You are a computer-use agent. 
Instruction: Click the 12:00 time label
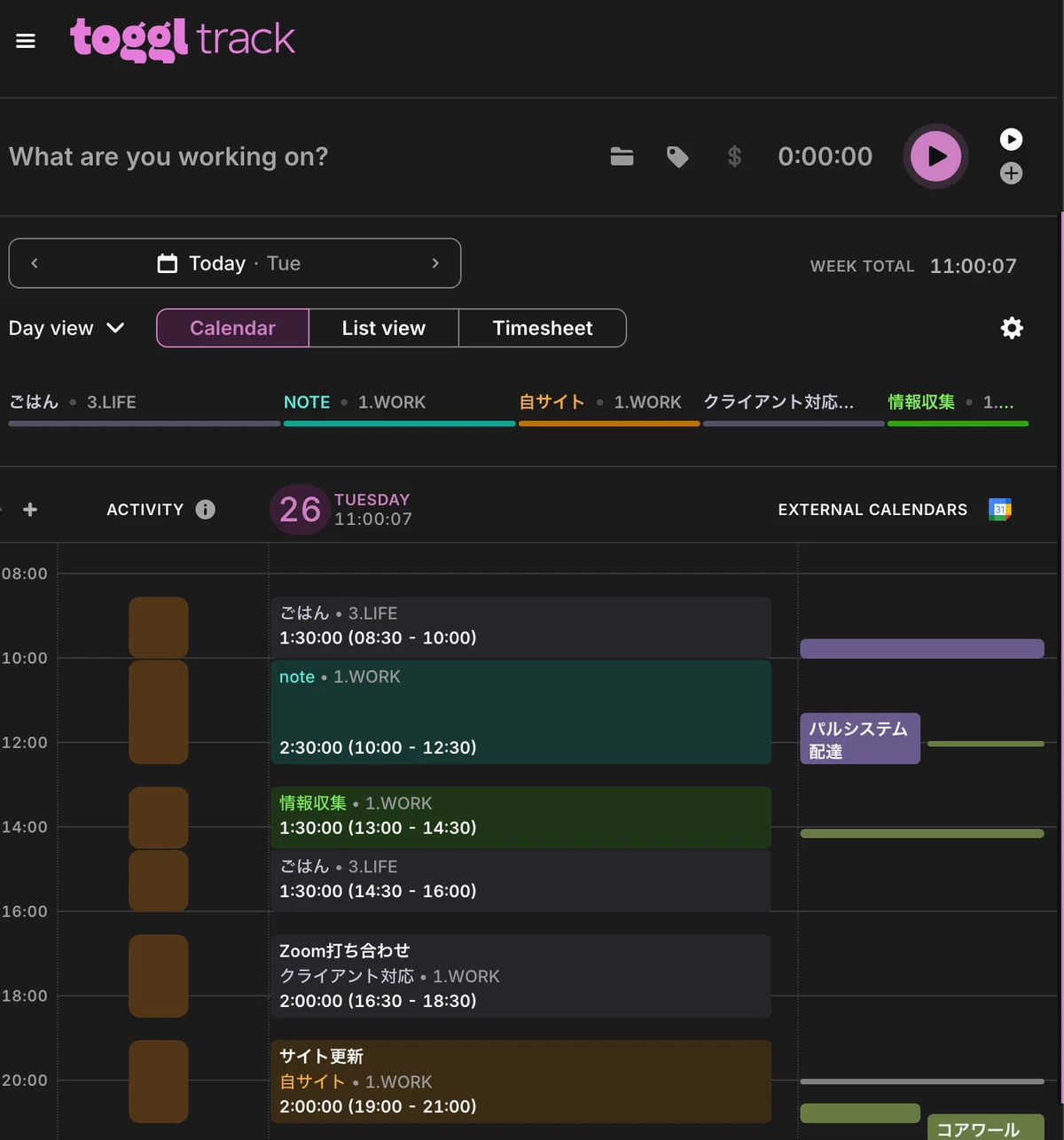pyautogui.click(x=25, y=743)
